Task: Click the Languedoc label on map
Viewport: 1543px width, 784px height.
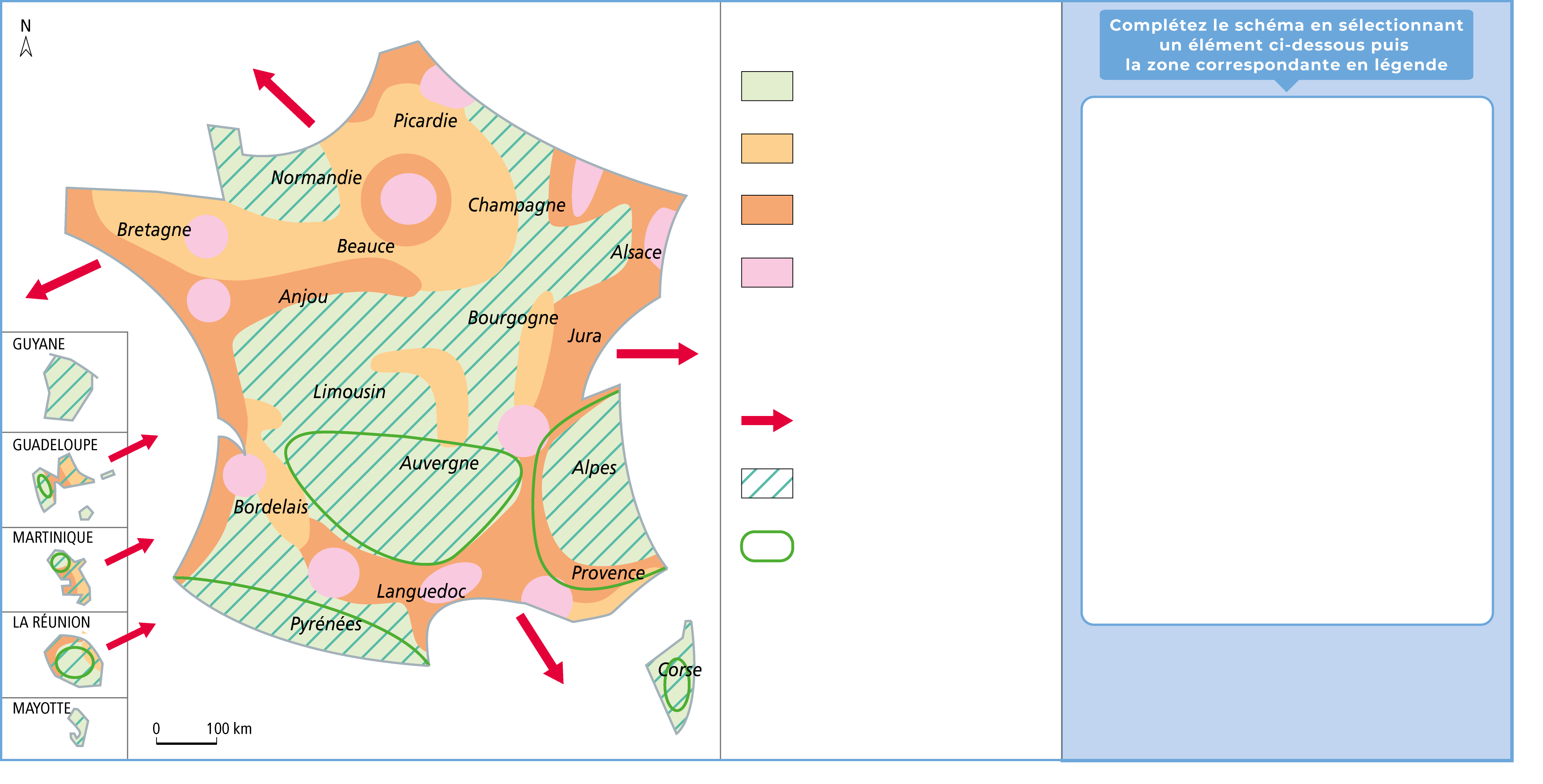Action: pos(421,592)
